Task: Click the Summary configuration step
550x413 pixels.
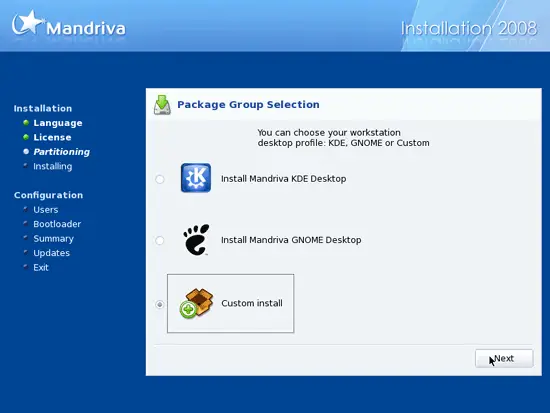Action: 53,239
